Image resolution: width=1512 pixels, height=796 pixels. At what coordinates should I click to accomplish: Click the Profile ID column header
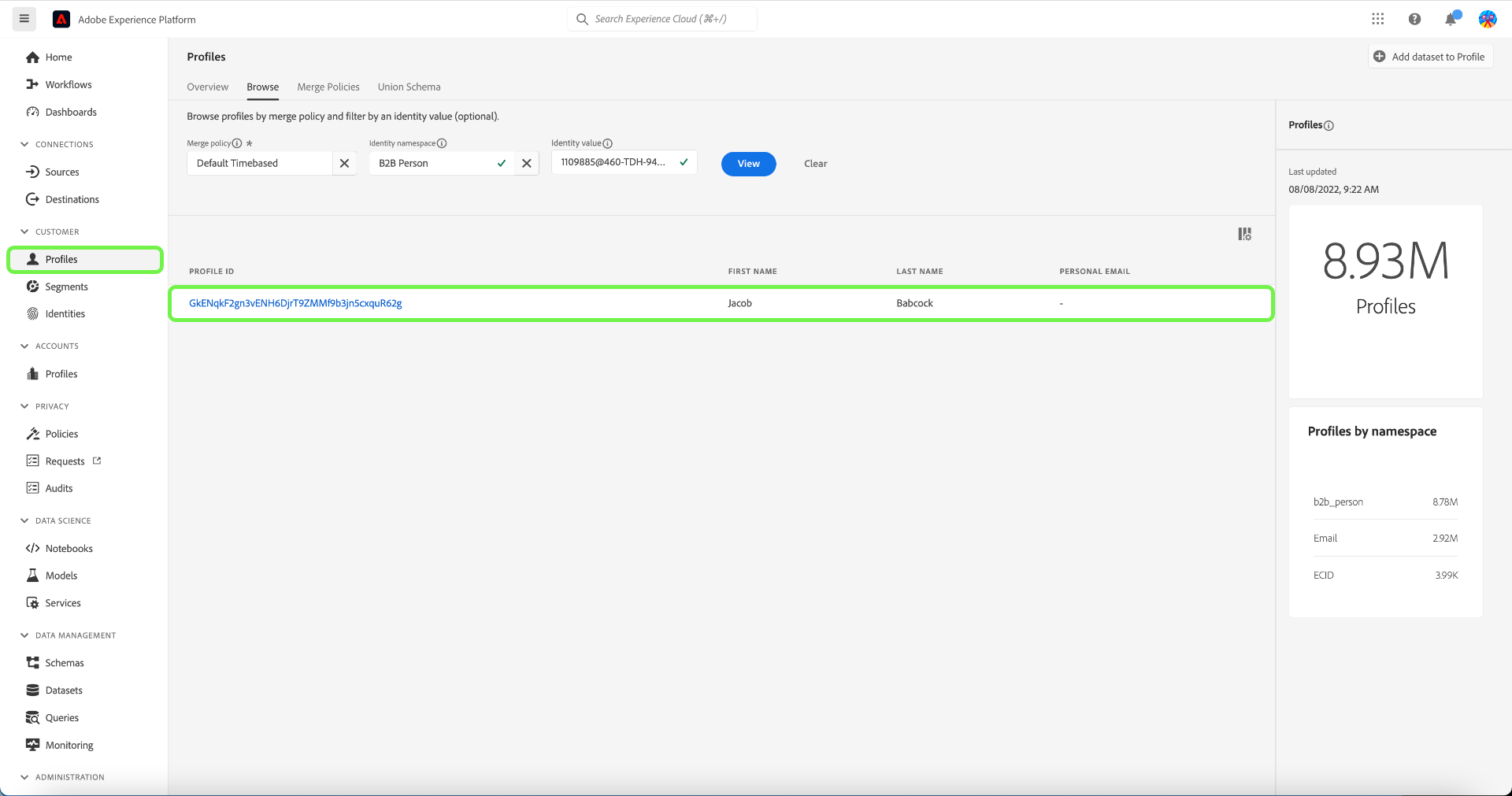(211, 272)
